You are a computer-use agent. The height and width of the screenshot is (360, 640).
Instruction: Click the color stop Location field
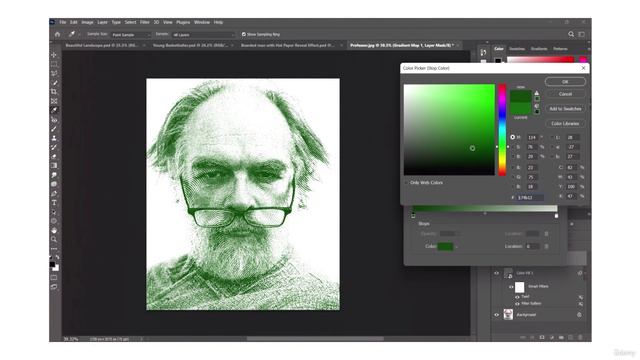click(x=532, y=246)
